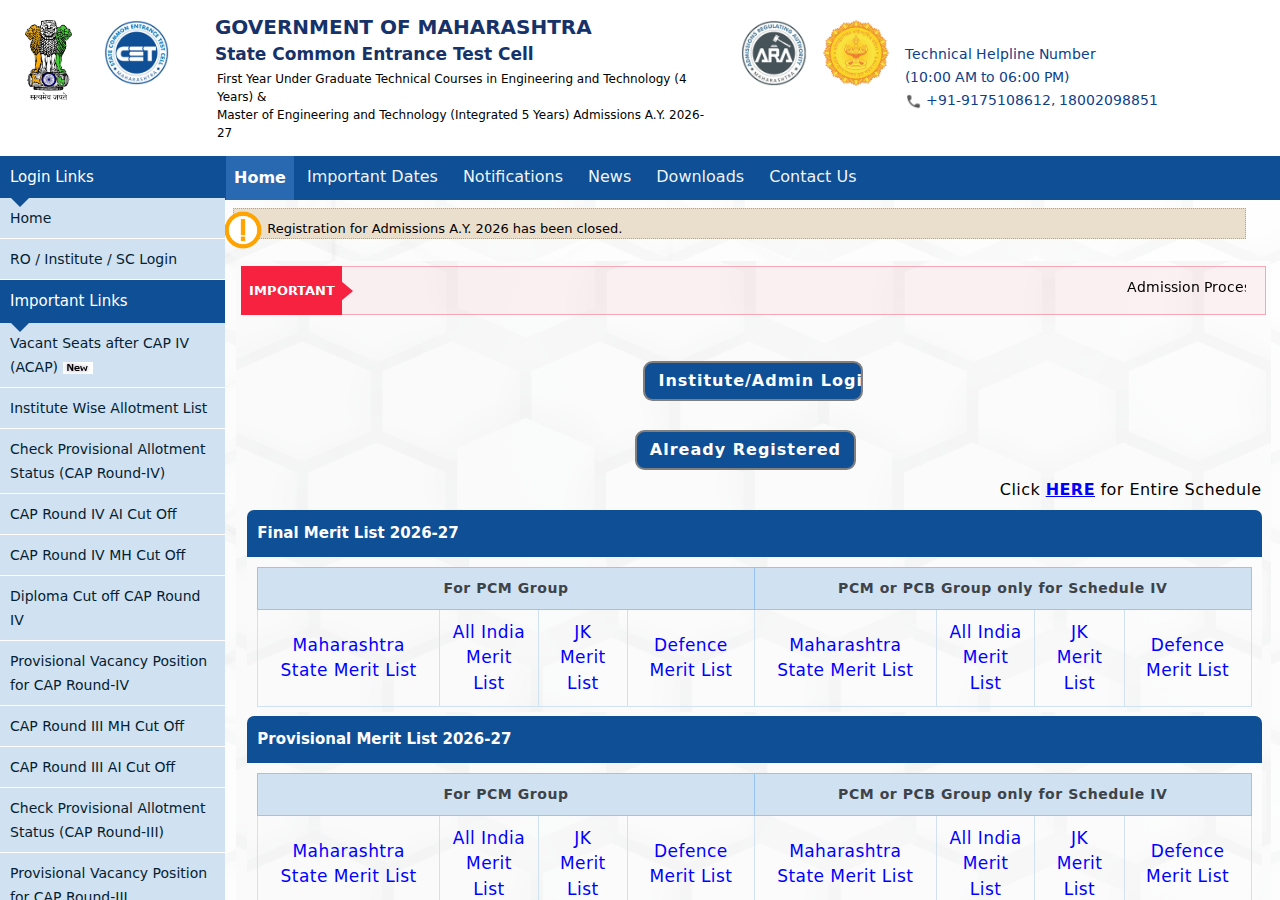Viewport: 1280px width, 900px height.
Task: Open the Home tab in navigation bar
Action: [x=260, y=177]
